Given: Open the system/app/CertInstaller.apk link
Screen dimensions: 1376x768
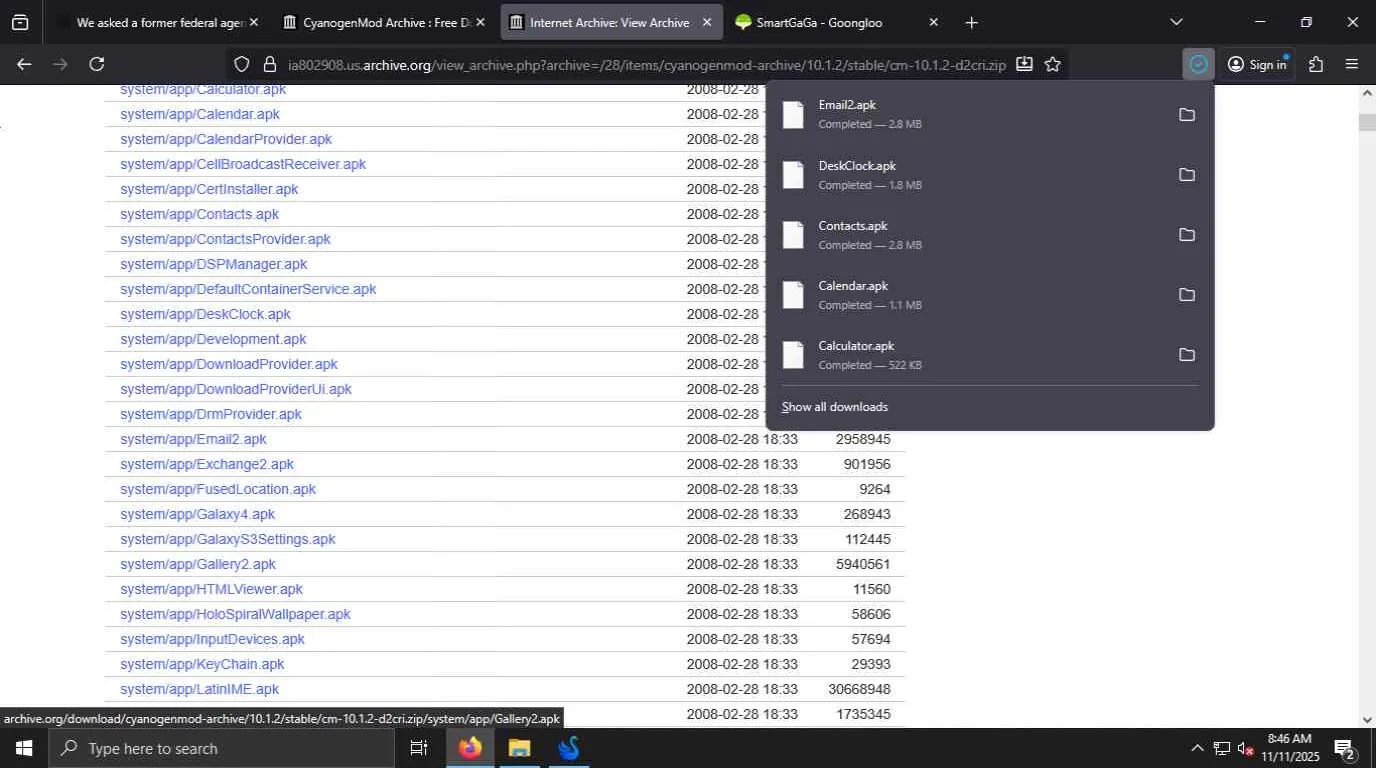Looking at the screenshot, I should [209, 189].
